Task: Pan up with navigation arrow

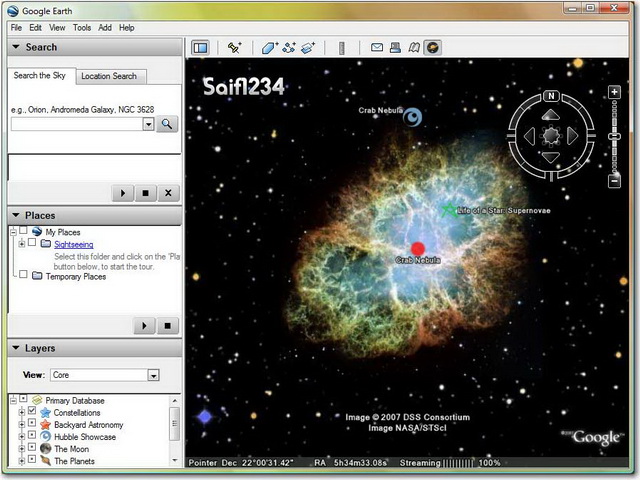Action: coord(551,115)
